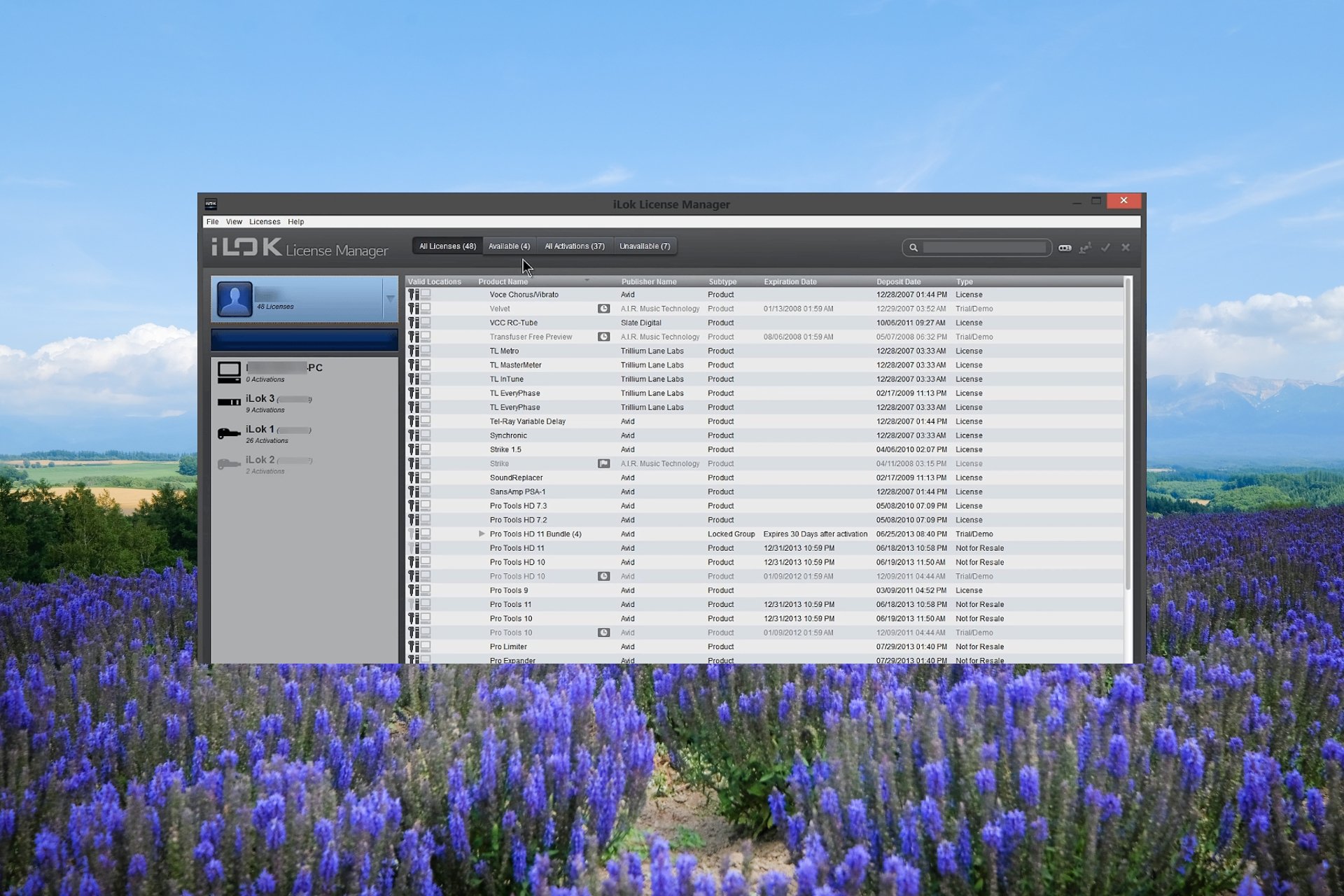Click the iLok app icon in title bar
This screenshot has width=1344, height=896.
pyautogui.click(x=211, y=204)
